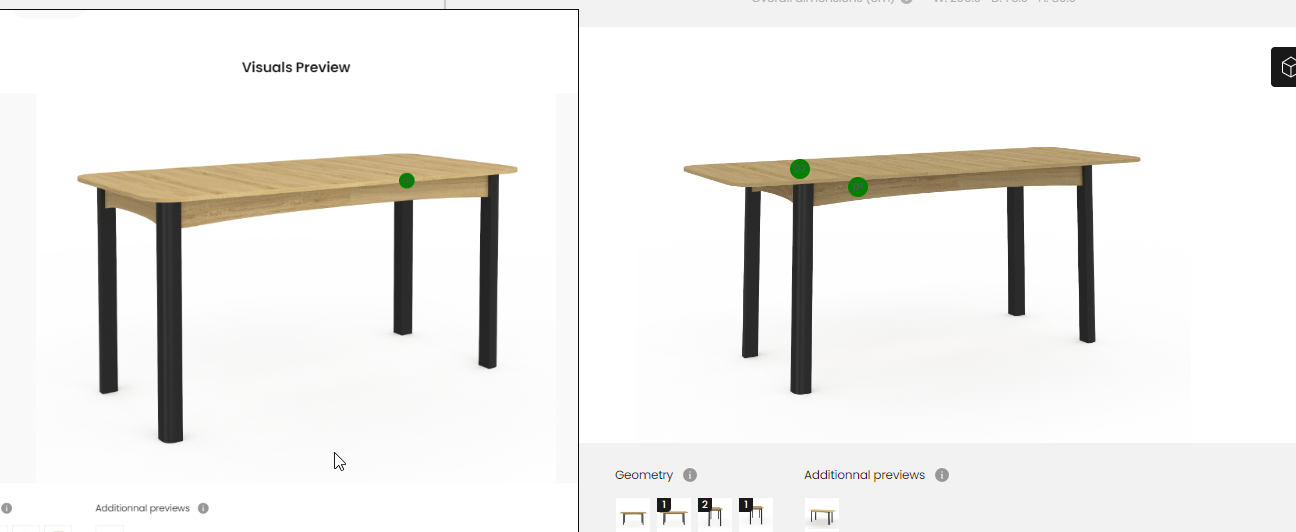Open the 3D cube viewer icon
The image size is (1296, 532).
pyautogui.click(x=1283, y=67)
